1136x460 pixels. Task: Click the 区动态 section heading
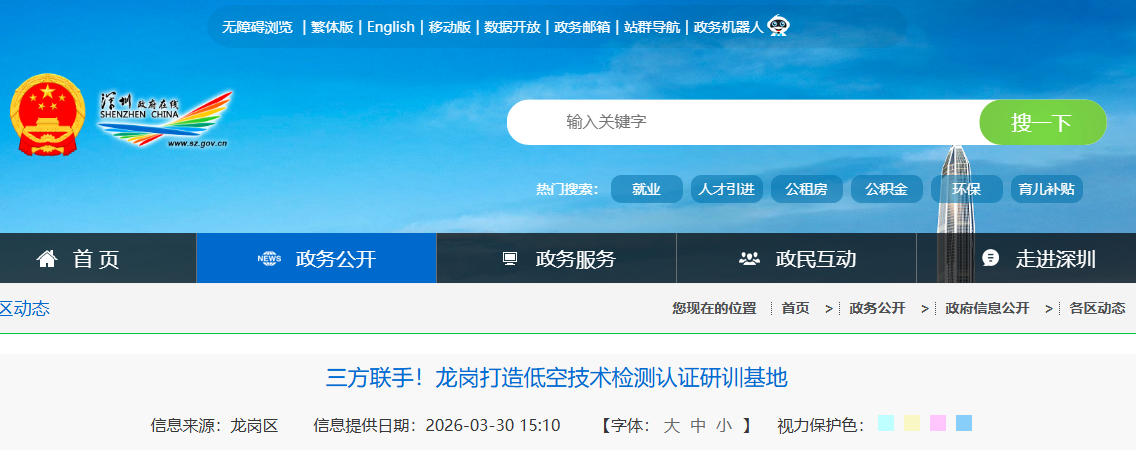tap(25, 309)
